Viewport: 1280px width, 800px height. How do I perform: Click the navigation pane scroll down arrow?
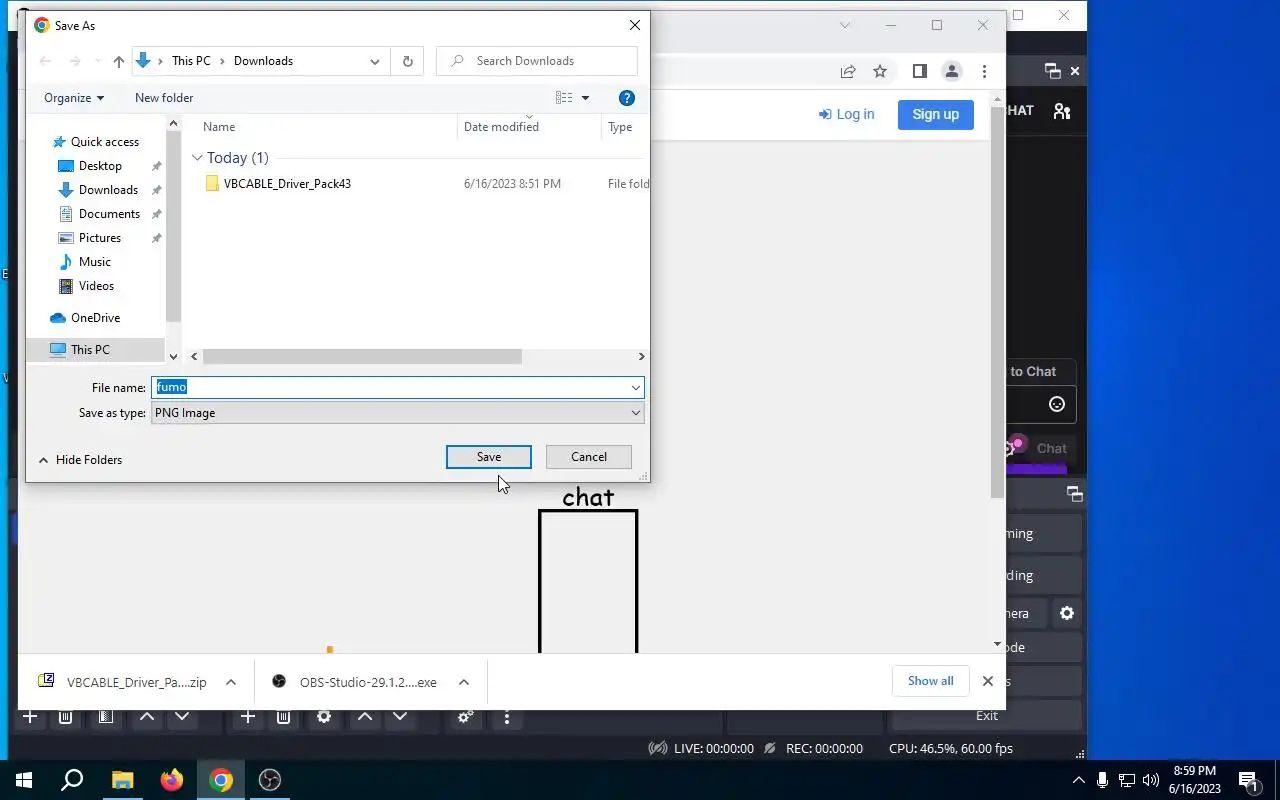(x=173, y=356)
